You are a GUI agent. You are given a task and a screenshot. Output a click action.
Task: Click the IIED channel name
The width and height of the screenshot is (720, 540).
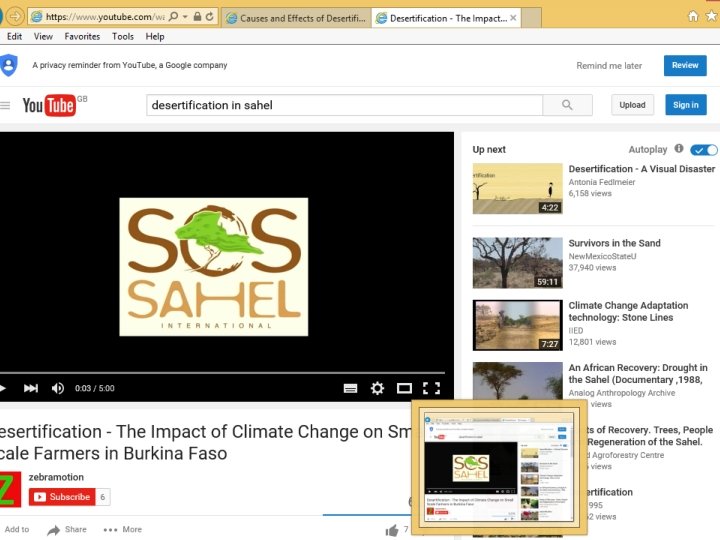coord(576,331)
